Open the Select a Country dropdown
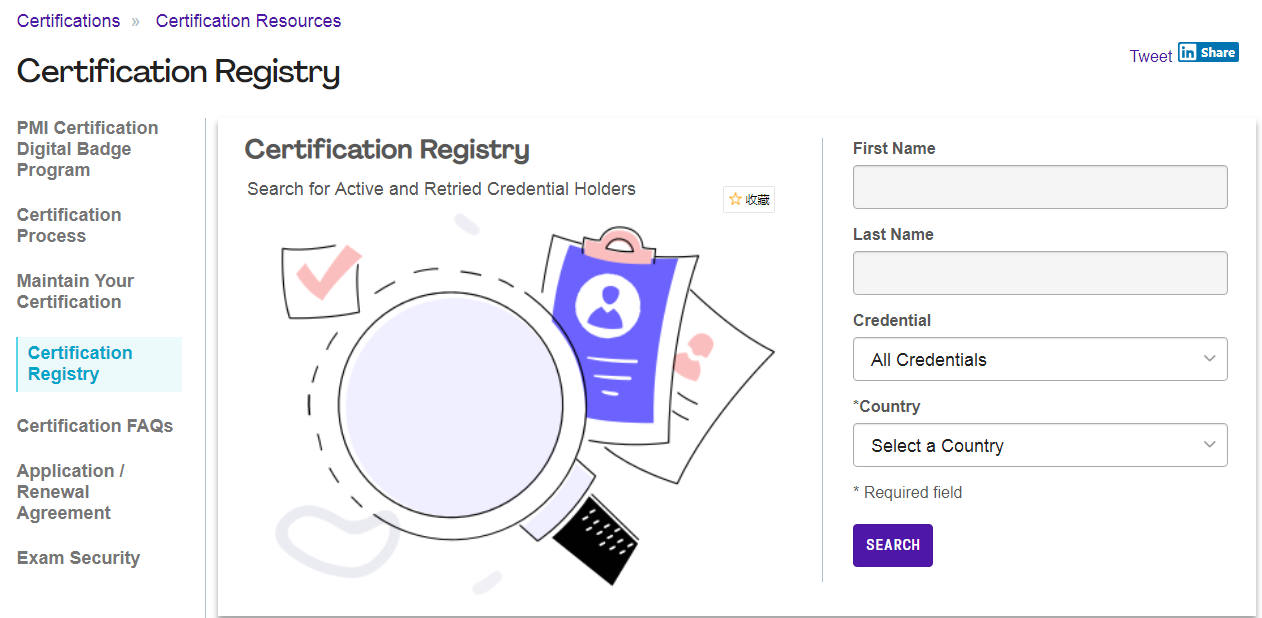Image resolution: width=1262 pixels, height=618 pixels. (x=1039, y=445)
